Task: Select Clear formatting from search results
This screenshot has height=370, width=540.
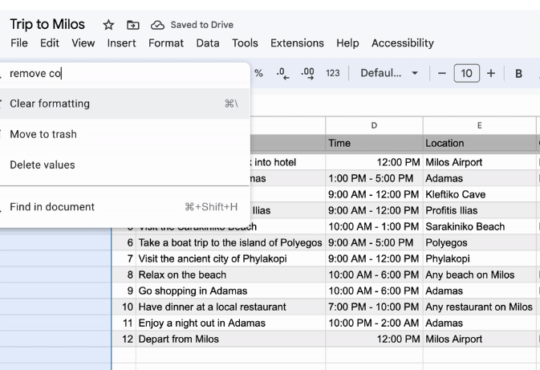Action: coord(124,104)
